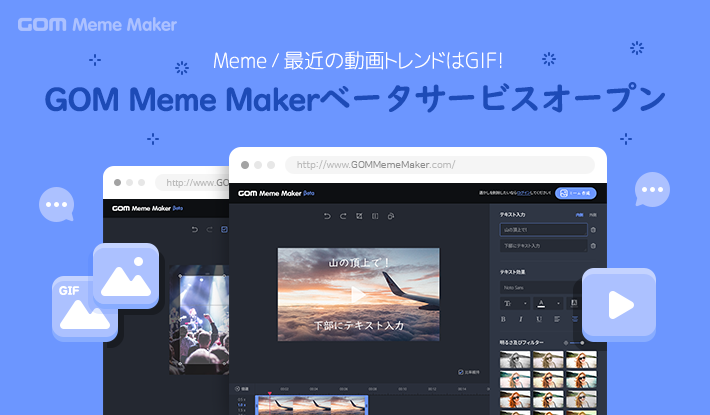
Task: Click the blue meme create button in header
Action: point(576,192)
